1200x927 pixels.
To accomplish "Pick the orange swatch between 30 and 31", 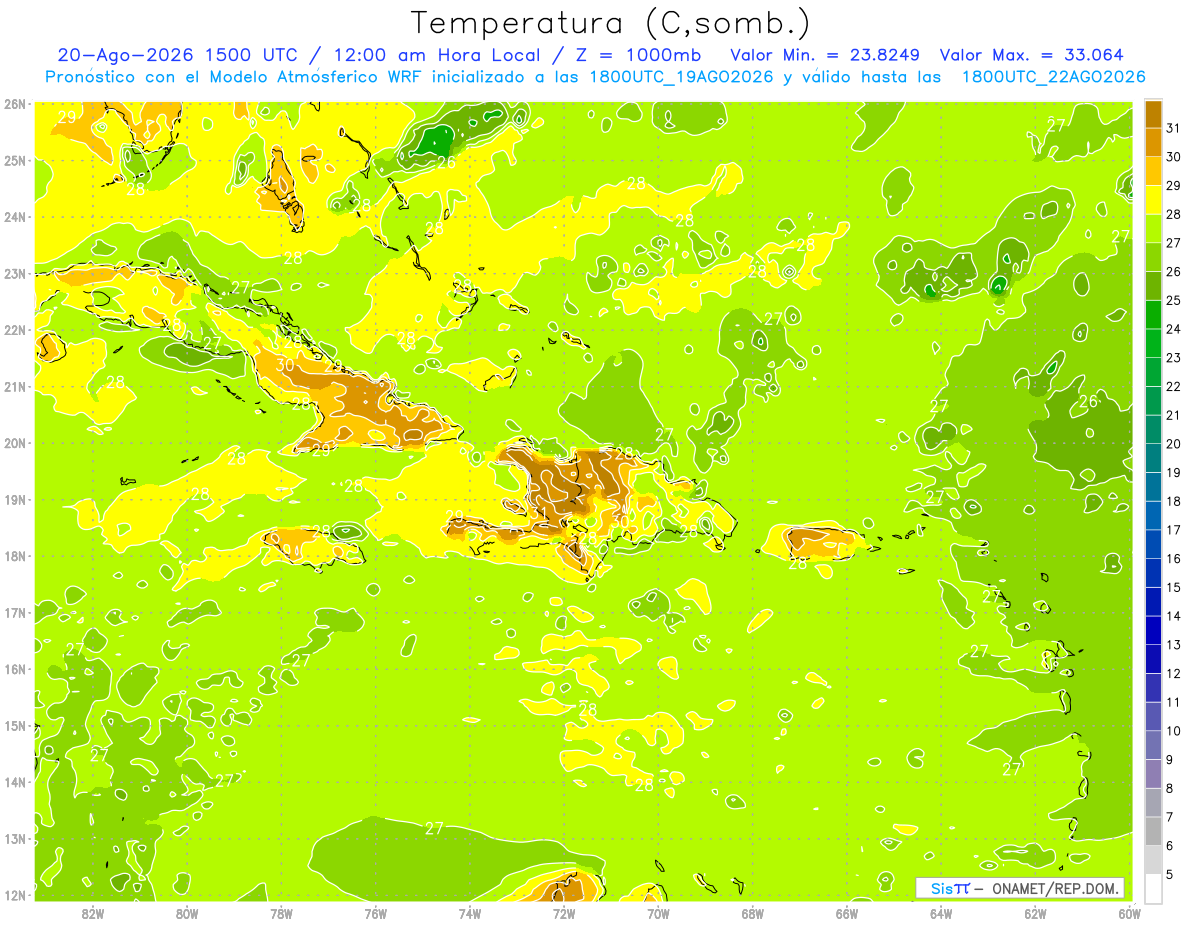I will (1153, 142).
